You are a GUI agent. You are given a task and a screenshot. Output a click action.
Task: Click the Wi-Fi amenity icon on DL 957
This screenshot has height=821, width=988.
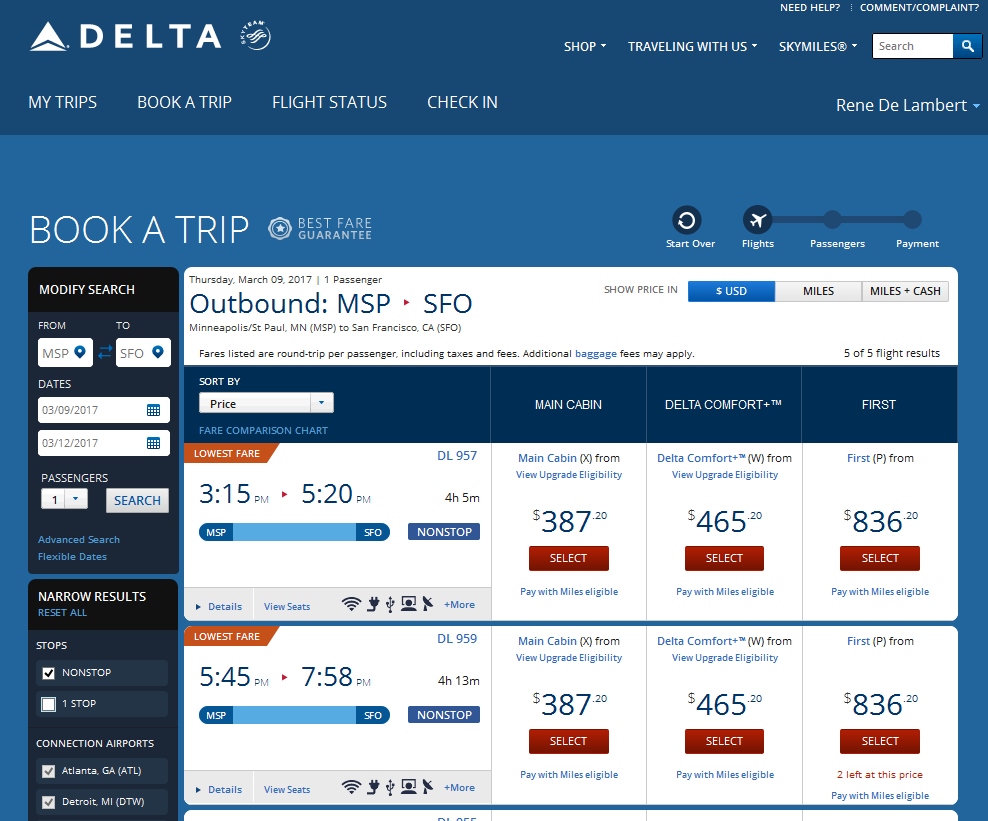pyautogui.click(x=351, y=604)
